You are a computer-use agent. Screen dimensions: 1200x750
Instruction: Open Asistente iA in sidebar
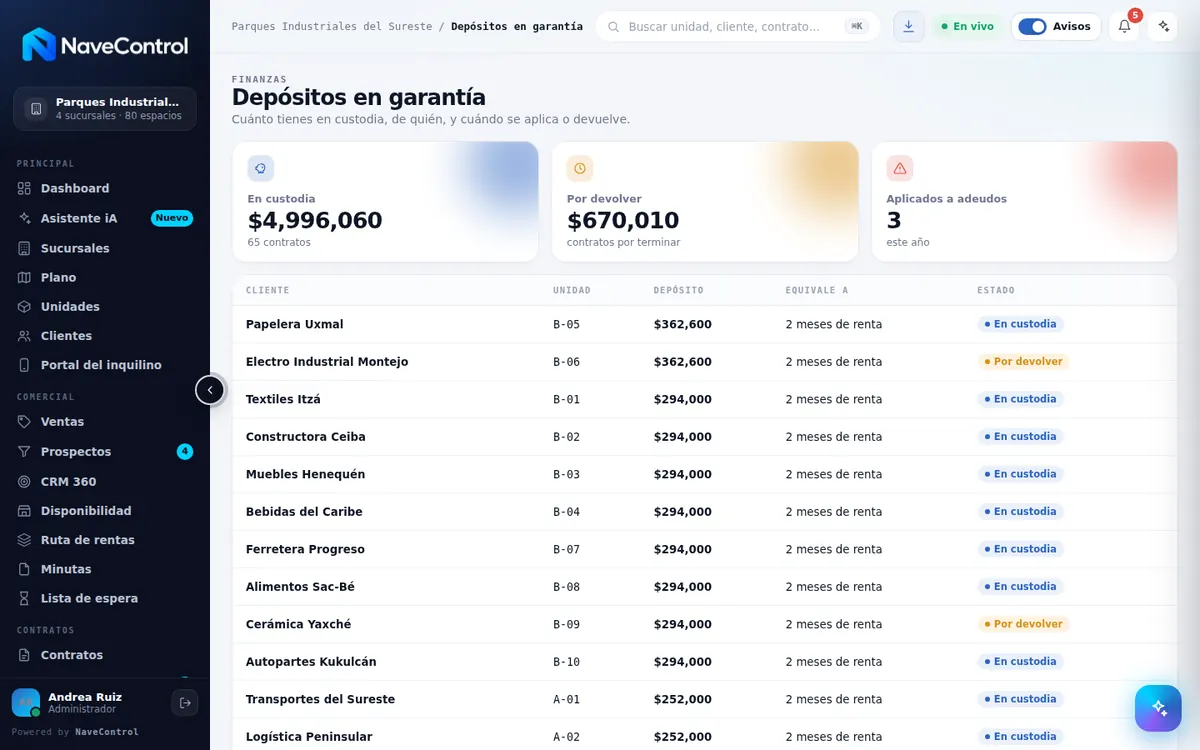pyautogui.click(x=105, y=218)
